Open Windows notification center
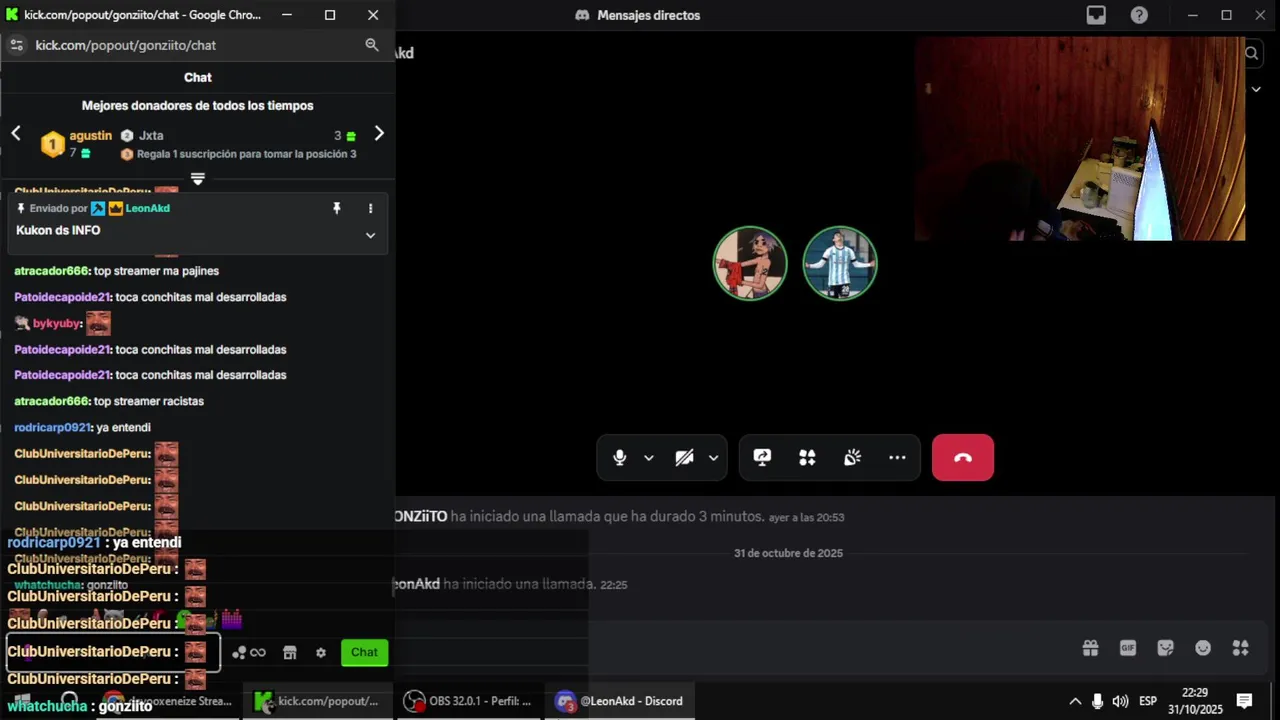 pyautogui.click(x=1245, y=701)
